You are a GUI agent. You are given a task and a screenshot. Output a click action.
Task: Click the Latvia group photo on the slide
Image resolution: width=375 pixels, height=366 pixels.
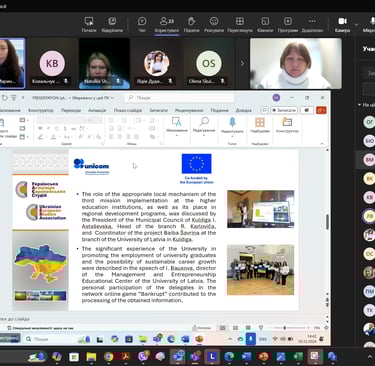coord(260,270)
